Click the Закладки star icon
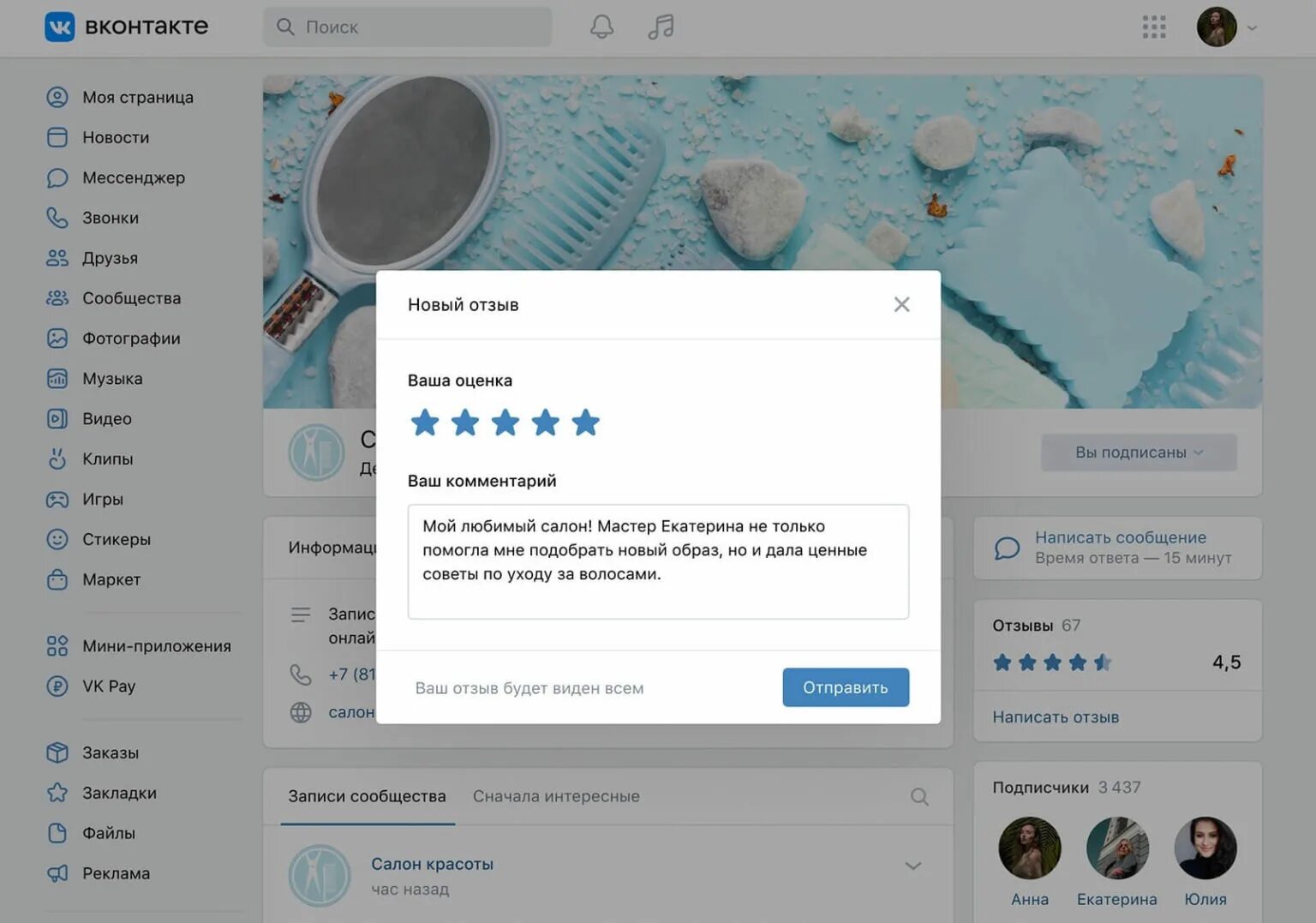 pos(57,794)
